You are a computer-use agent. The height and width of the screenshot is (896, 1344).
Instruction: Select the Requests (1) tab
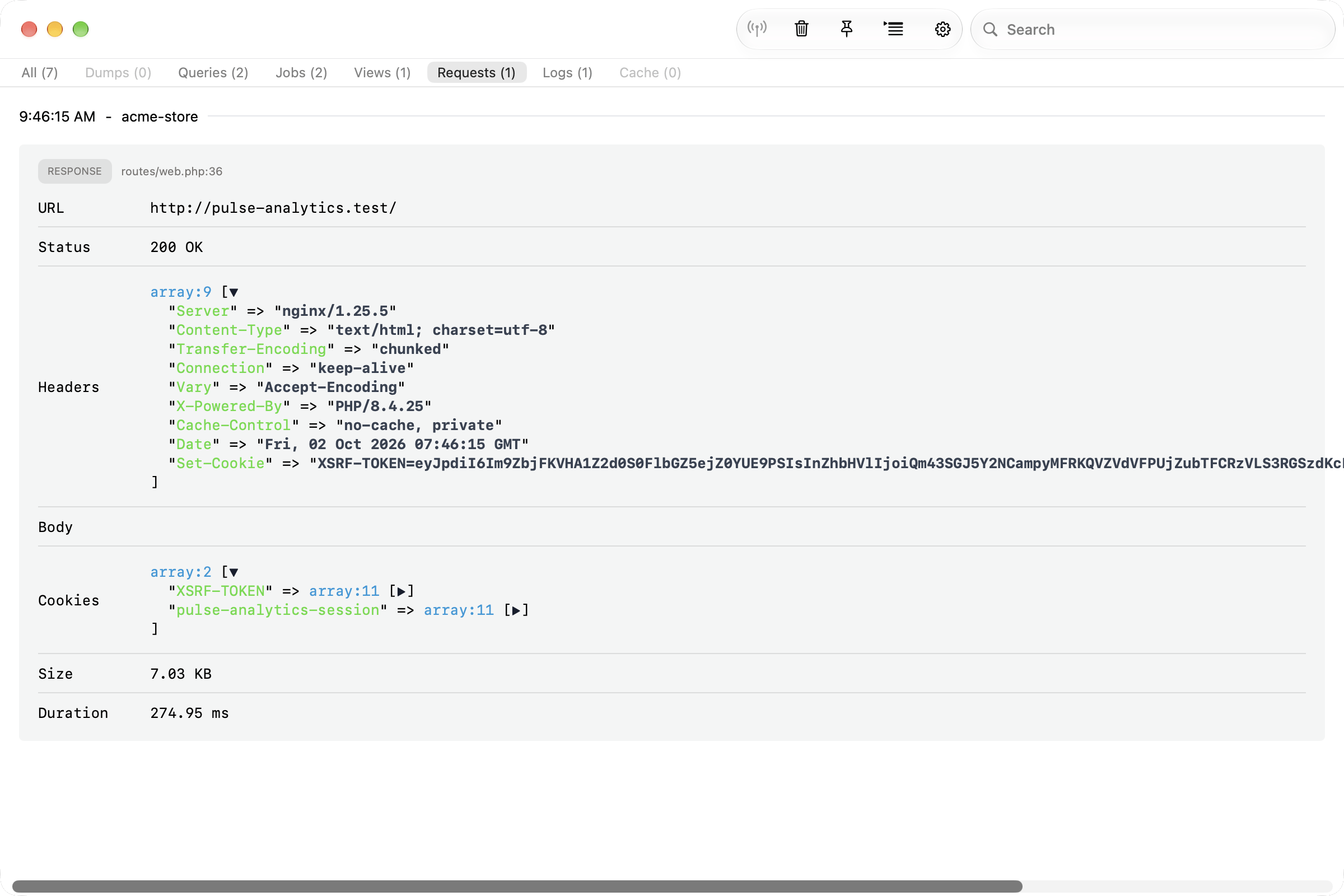(x=477, y=73)
